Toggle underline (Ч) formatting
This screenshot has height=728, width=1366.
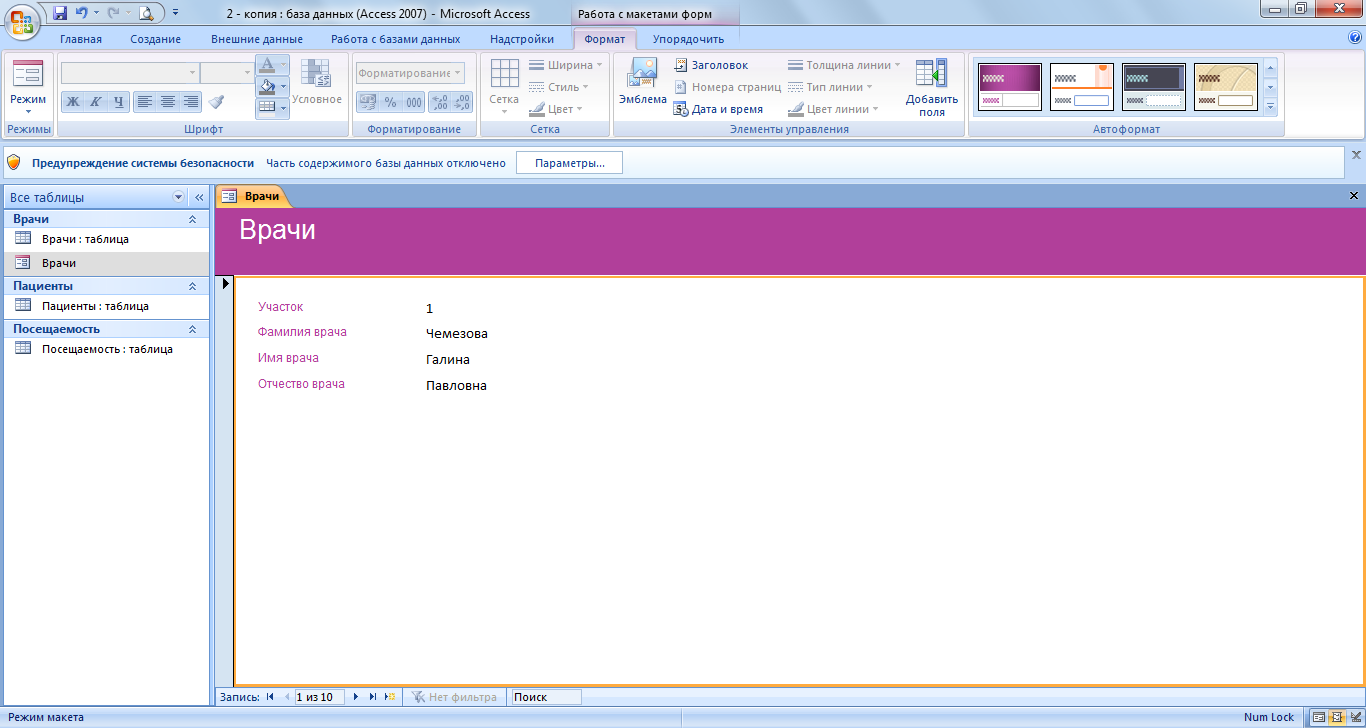pos(119,101)
